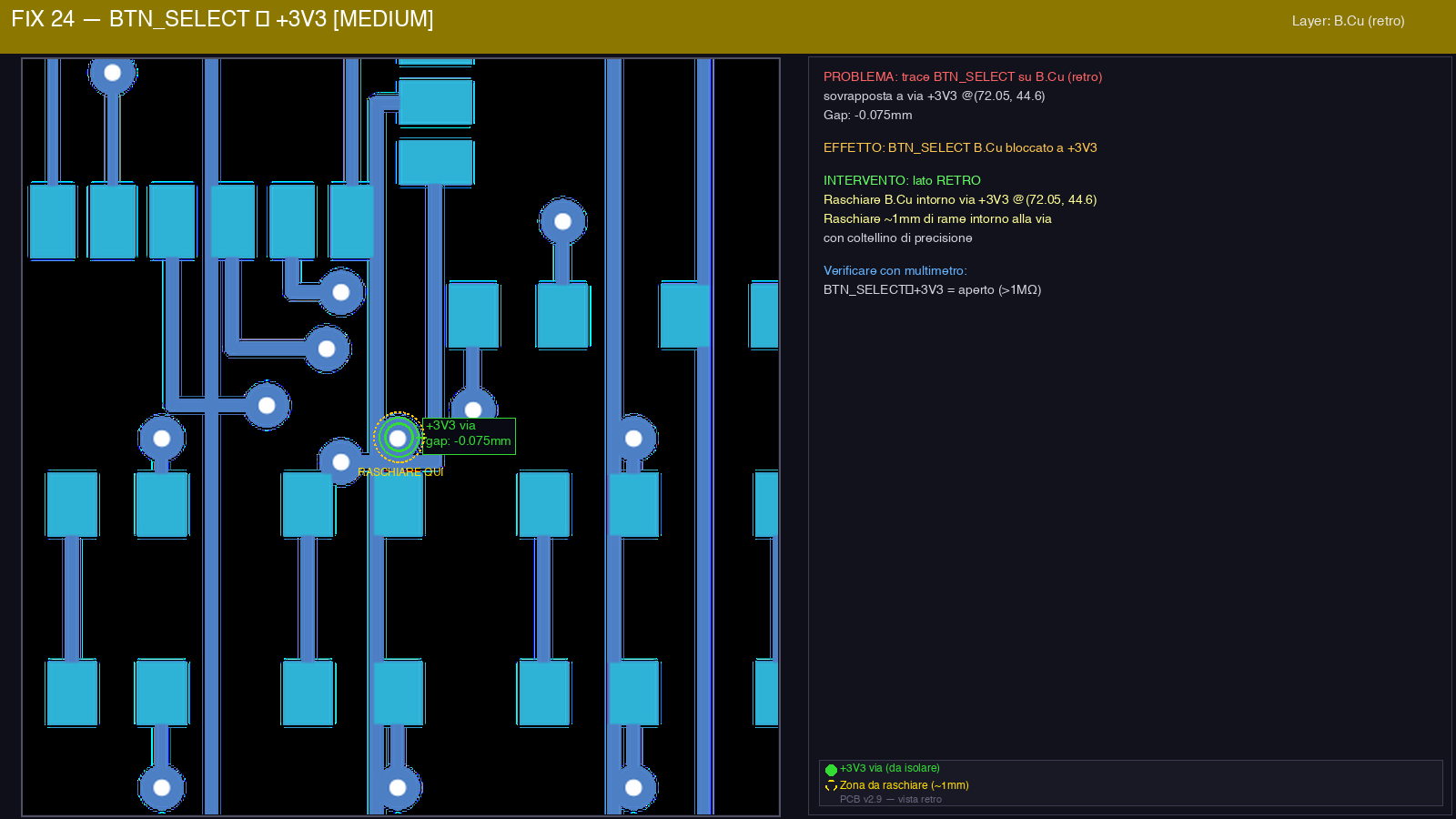Viewport: 1456px width, 819px height.
Task: Click 'con coltellino di precisione' instruction line
Action: (x=897, y=238)
